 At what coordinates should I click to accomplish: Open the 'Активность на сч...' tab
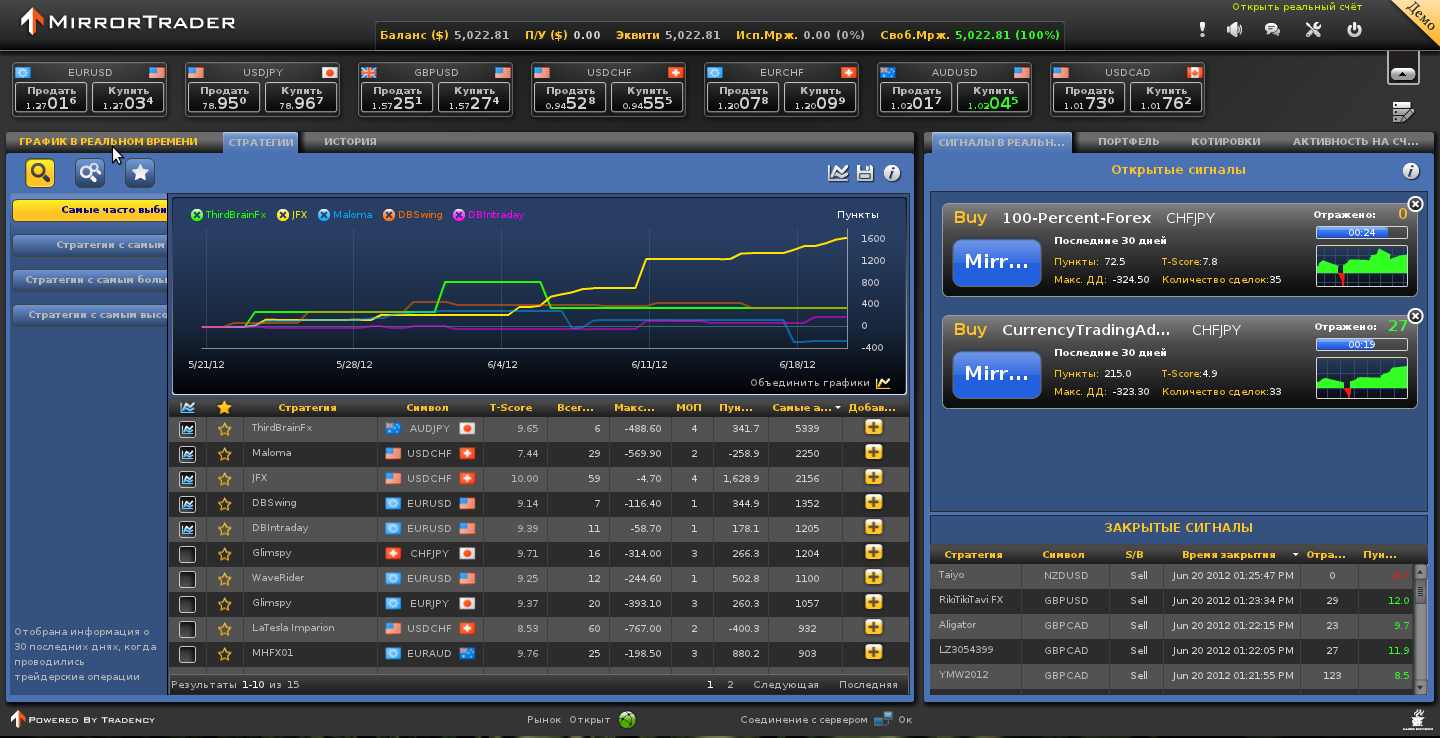(x=1355, y=142)
